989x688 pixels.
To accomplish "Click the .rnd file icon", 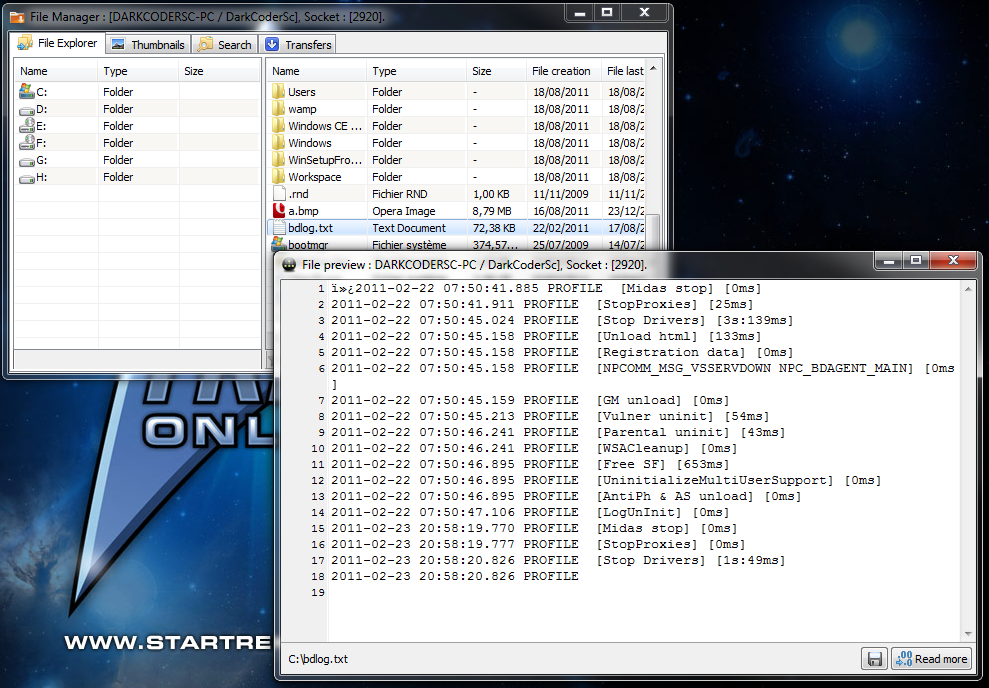I will [x=279, y=194].
